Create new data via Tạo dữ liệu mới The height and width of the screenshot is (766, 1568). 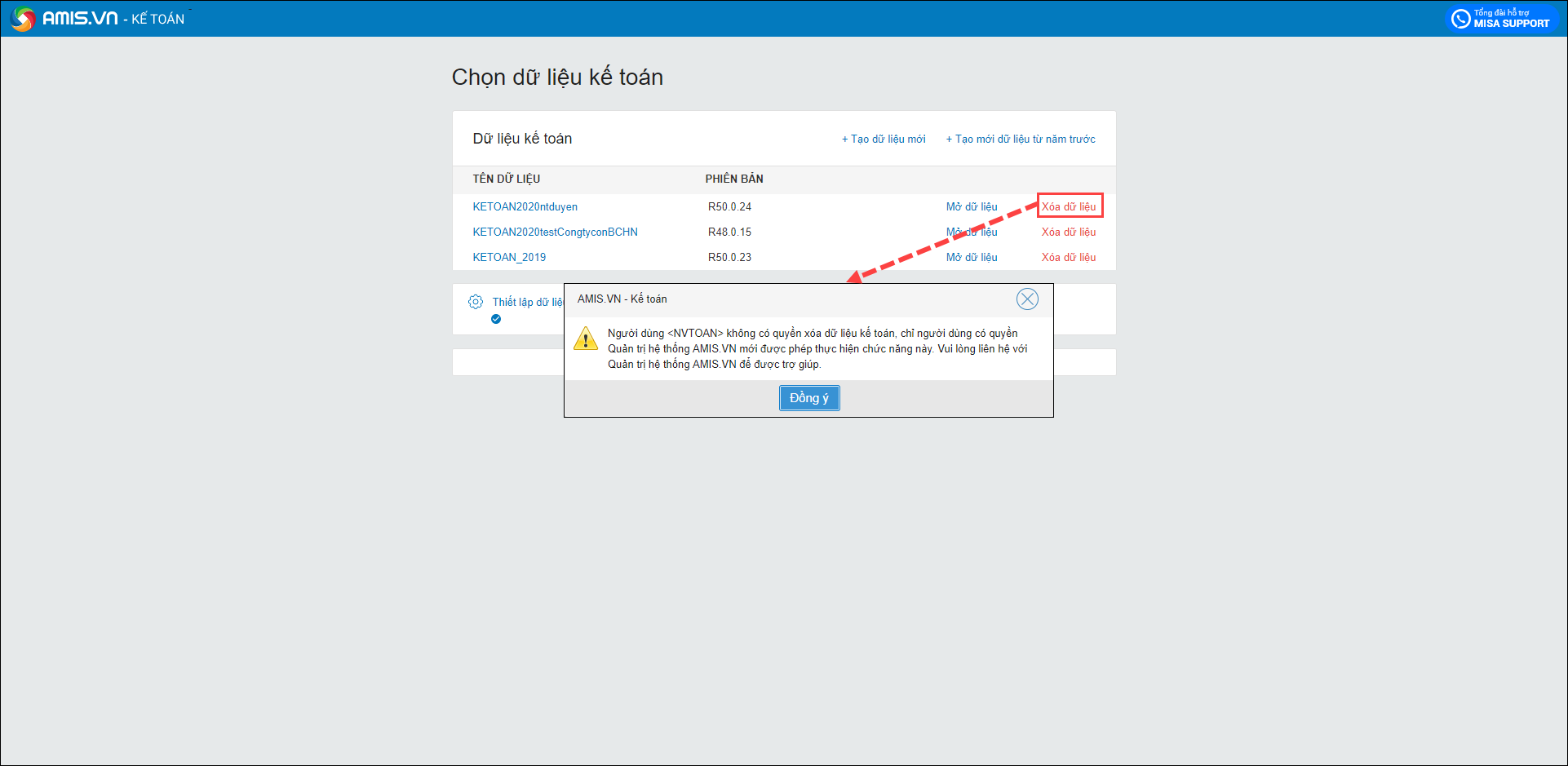pyautogui.click(x=884, y=139)
